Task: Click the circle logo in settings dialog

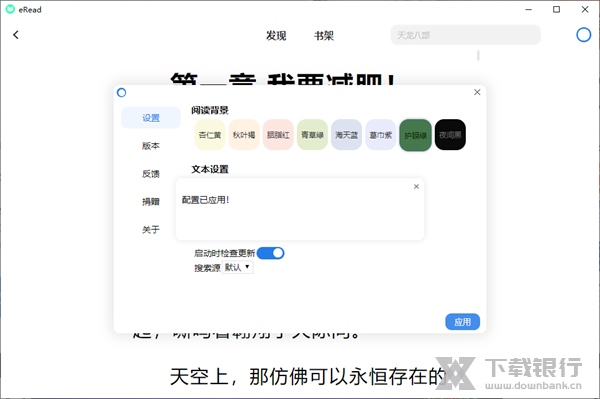Action: click(121, 93)
